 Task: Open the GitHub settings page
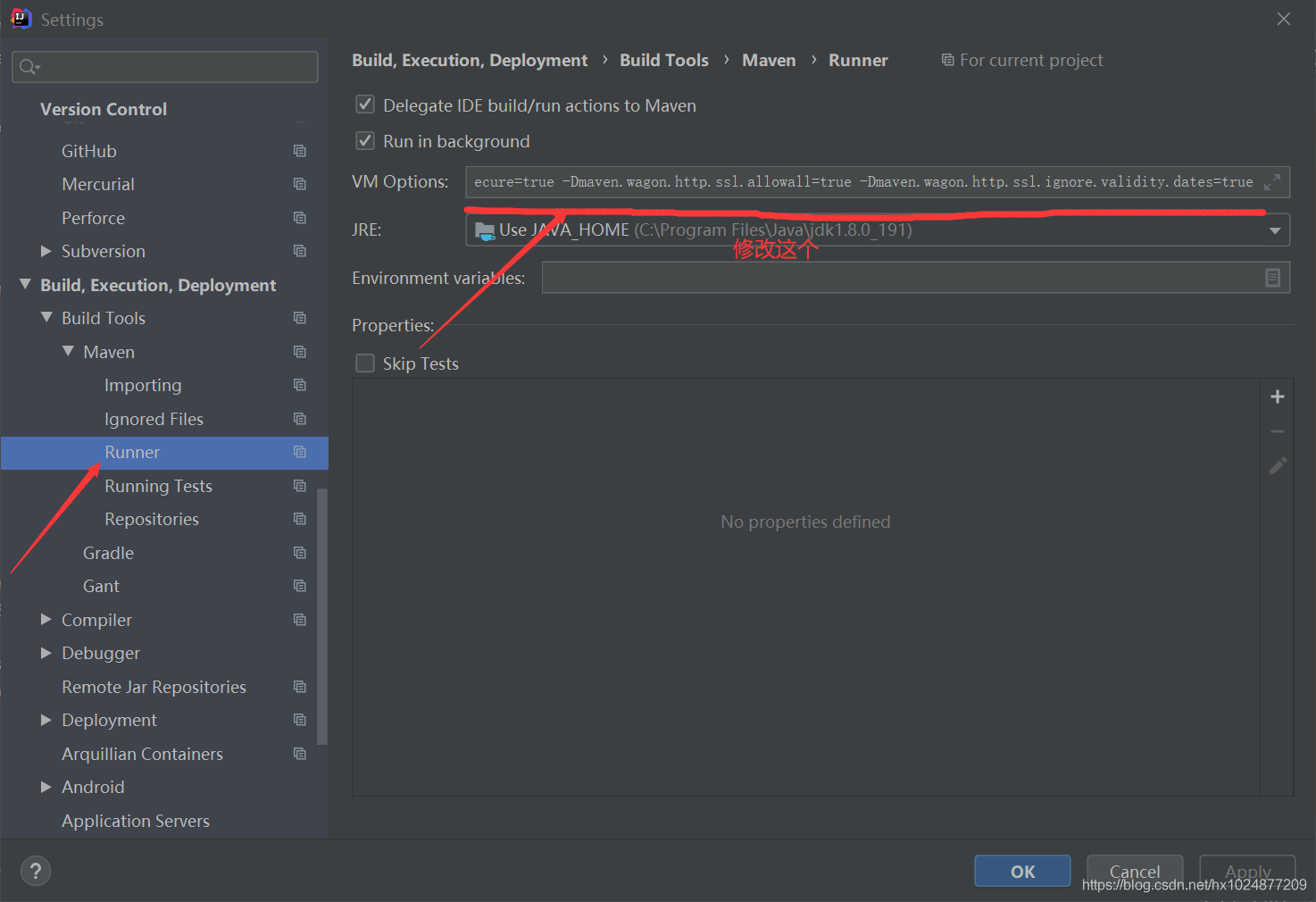pos(89,151)
